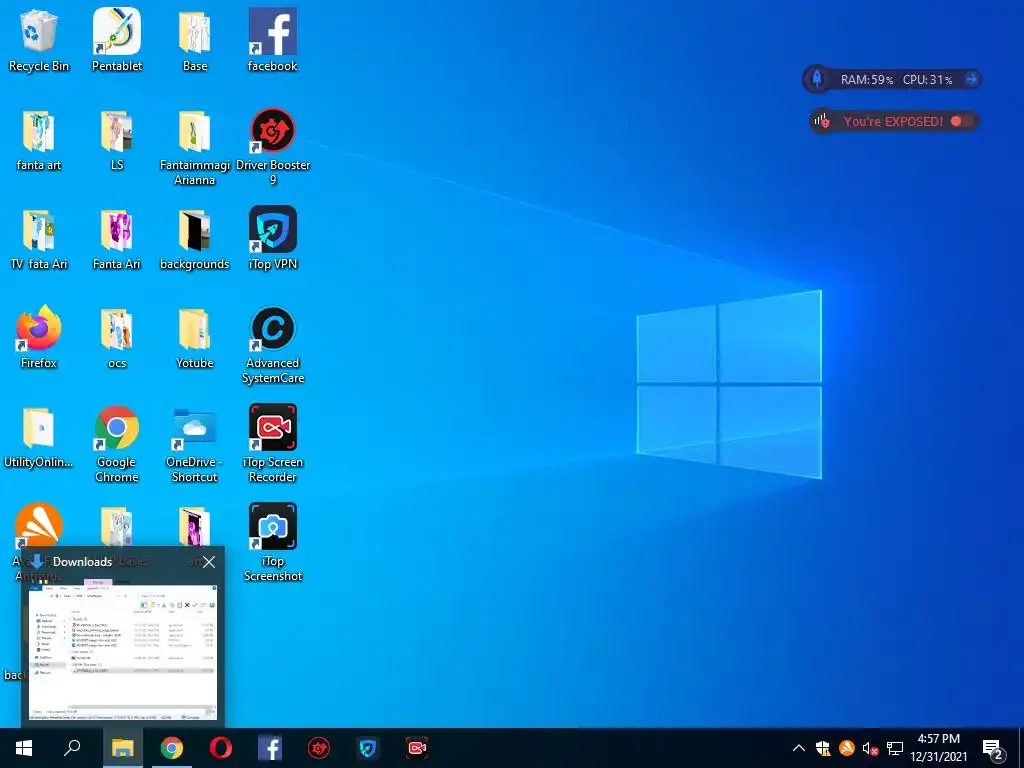Select the UtilityOnlin... folder
This screenshot has width=1024, height=768.
pos(39,438)
